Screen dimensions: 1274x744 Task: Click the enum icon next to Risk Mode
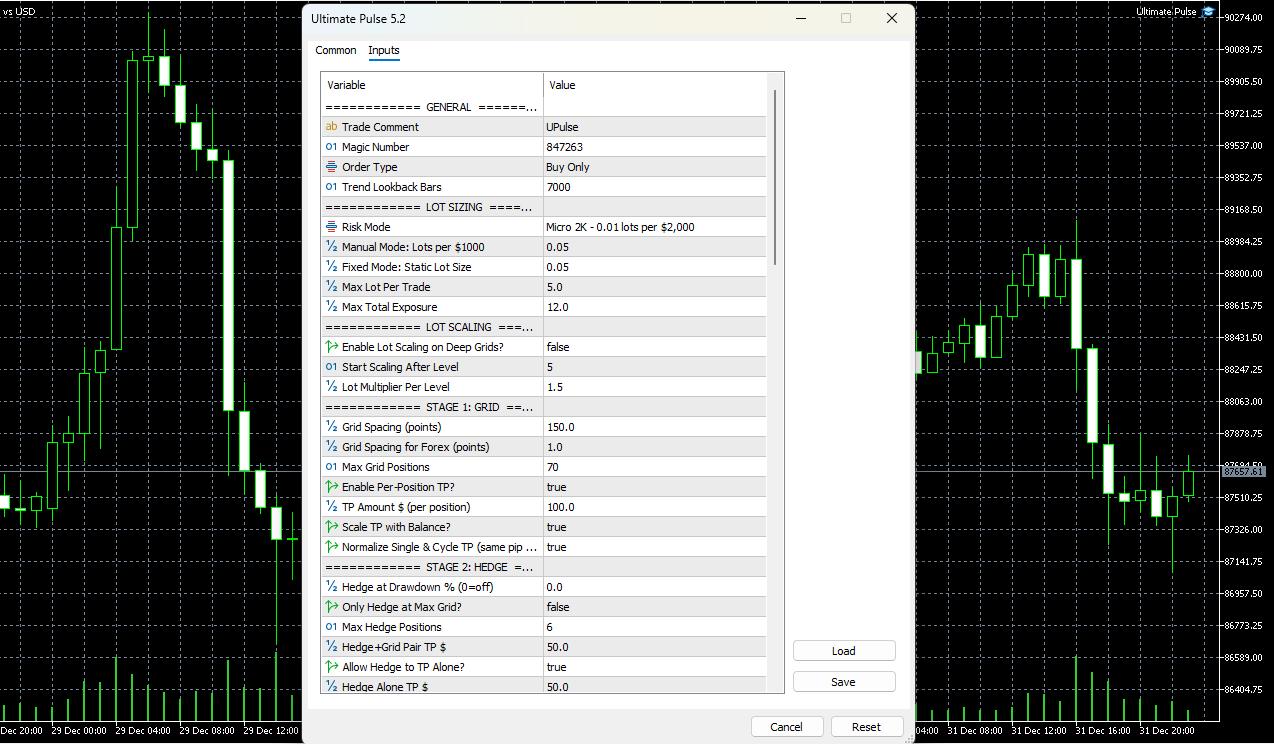coord(331,227)
